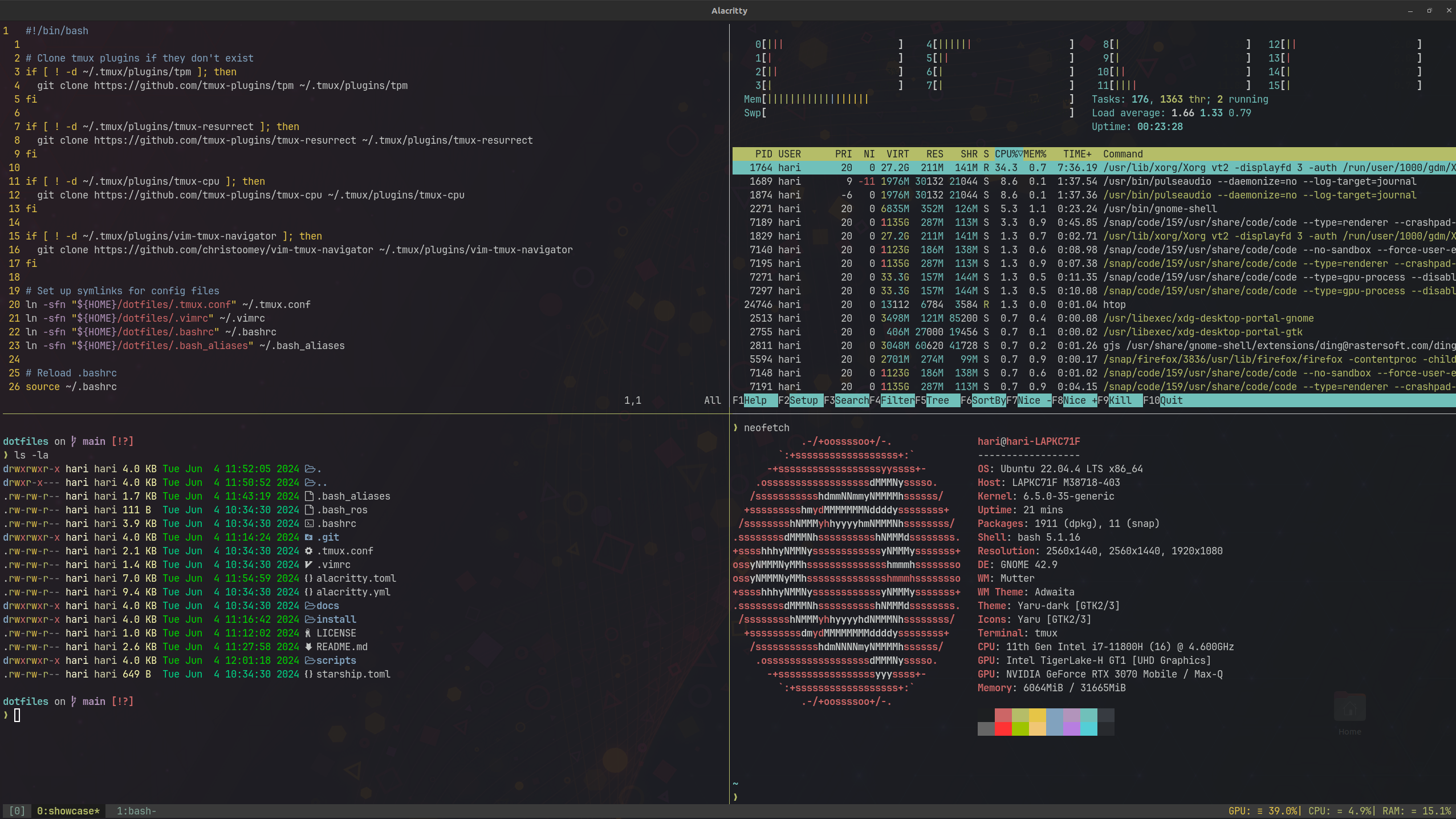
Task: Click the vim icon beside .vimrc
Action: [x=309, y=565]
